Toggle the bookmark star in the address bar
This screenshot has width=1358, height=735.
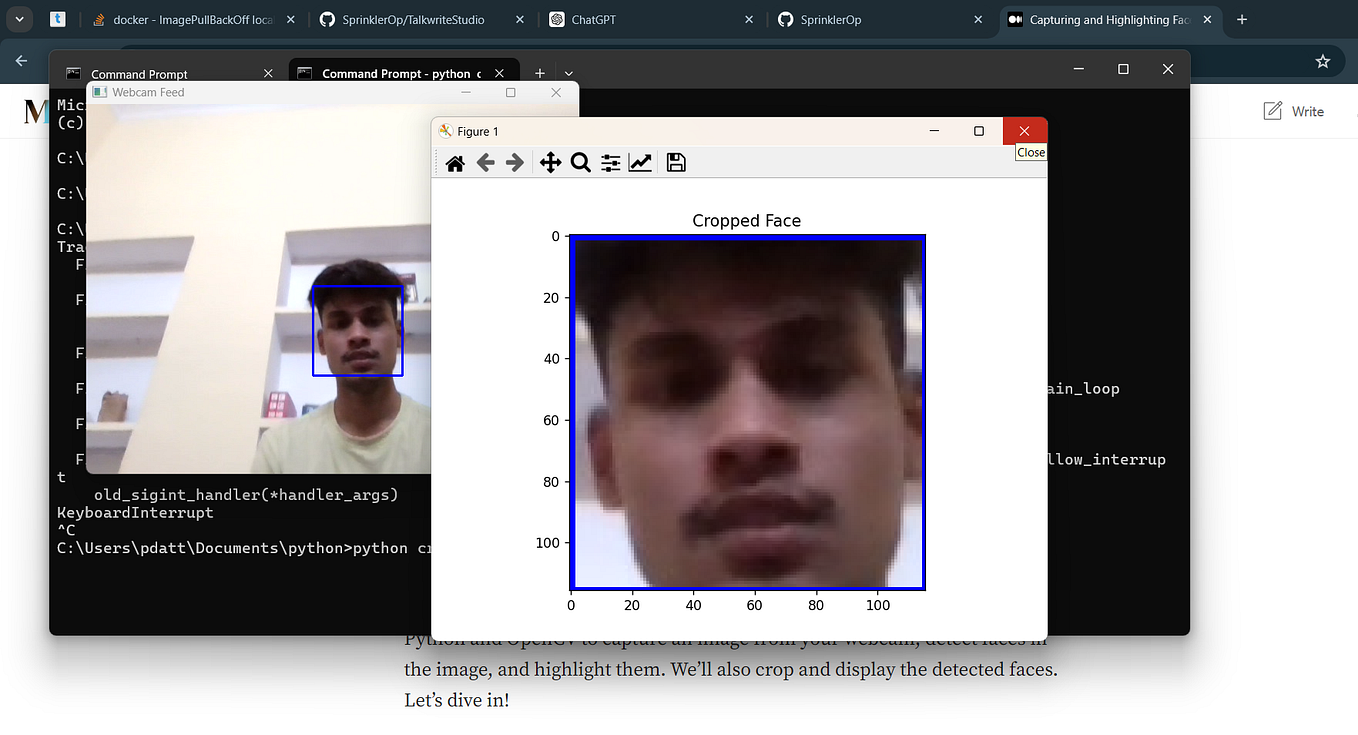[1323, 61]
